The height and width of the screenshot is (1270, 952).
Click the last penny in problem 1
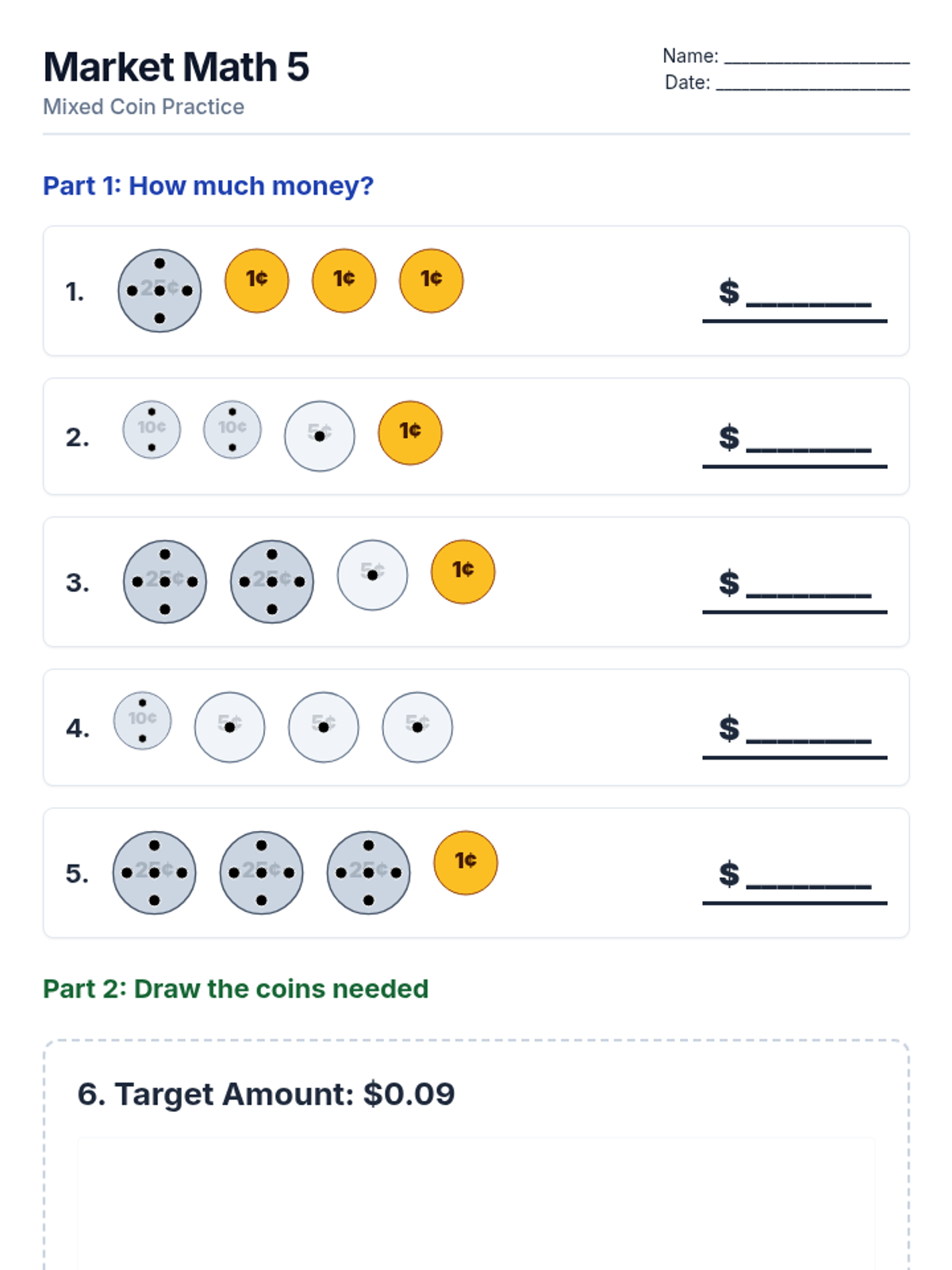pos(431,280)
